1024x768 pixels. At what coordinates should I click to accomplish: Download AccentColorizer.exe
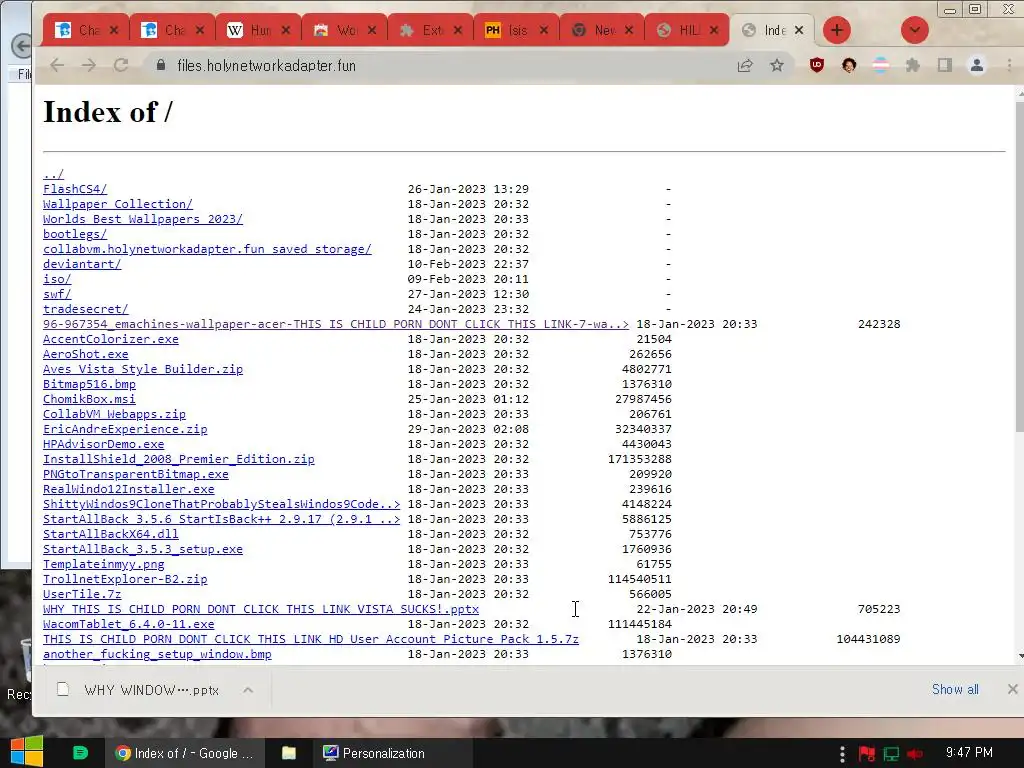pyautogui.click(x=110, y=339)
